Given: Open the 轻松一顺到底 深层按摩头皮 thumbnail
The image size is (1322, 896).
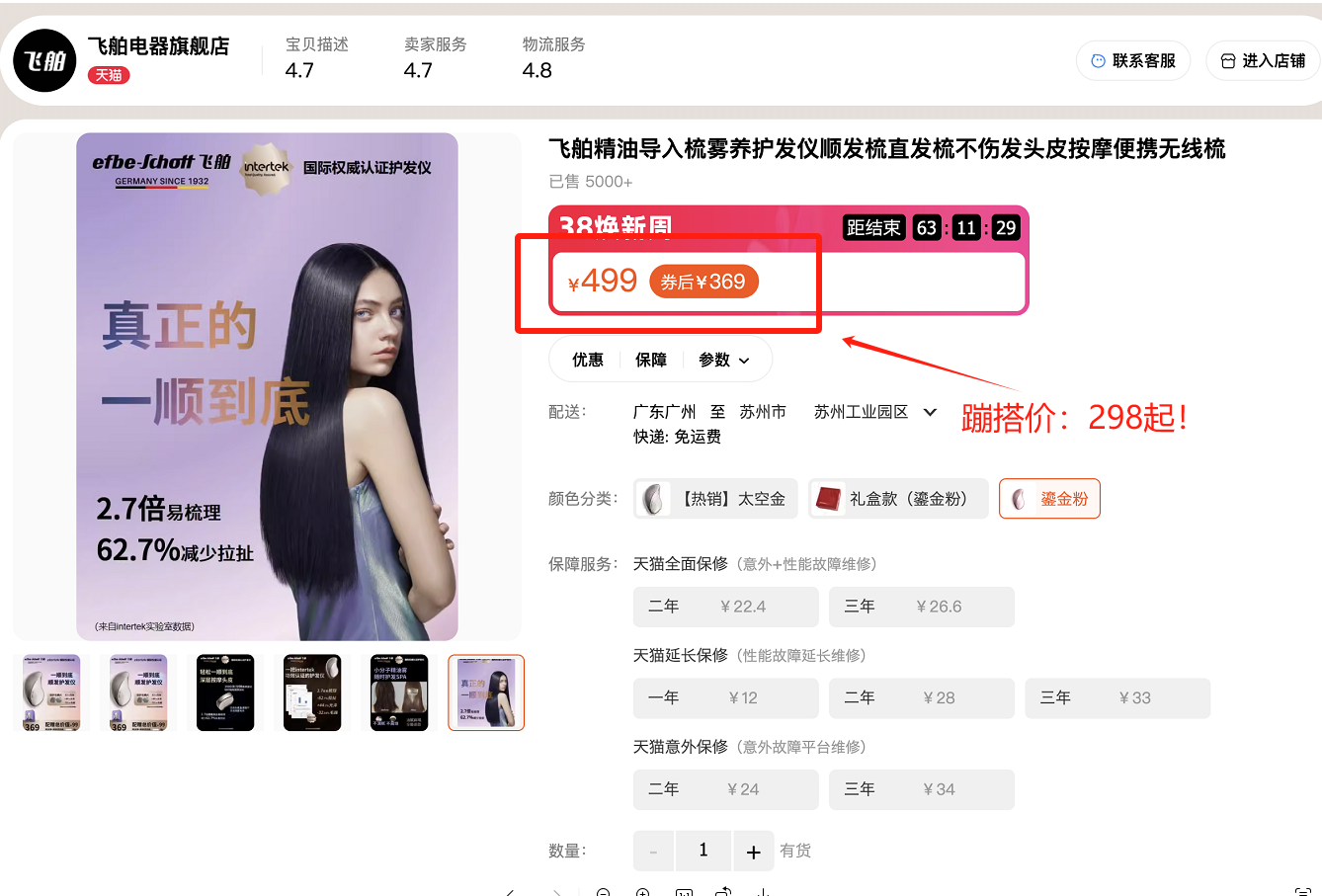Looking at the screenshot, I should tap(225, 692).
